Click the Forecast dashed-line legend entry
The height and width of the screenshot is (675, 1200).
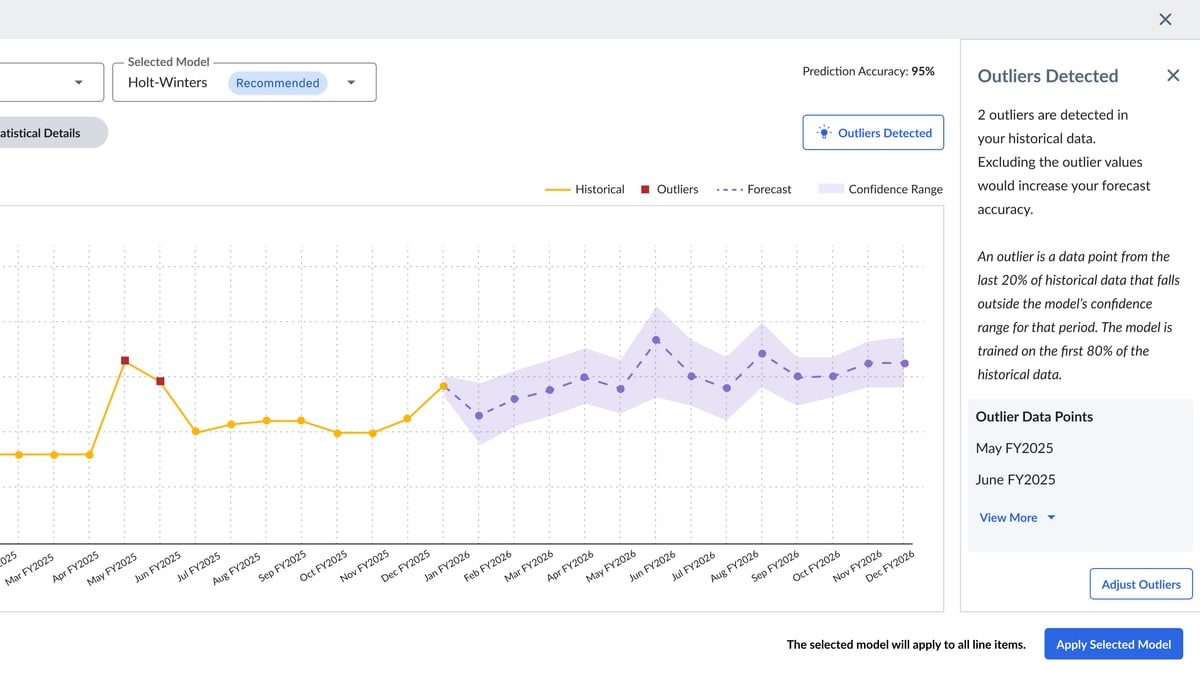pyautogui.click(x=754, y=189)
